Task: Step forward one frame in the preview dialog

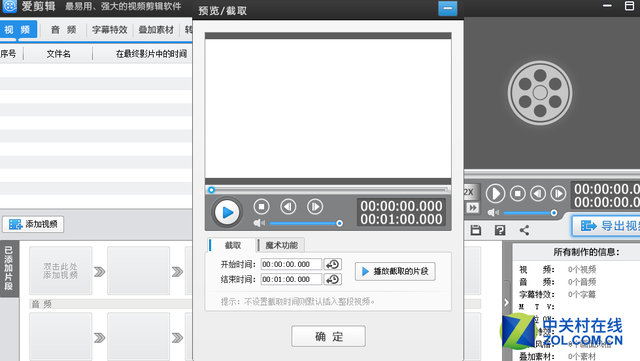Action: pyautogui.click(x=315, y=207)
